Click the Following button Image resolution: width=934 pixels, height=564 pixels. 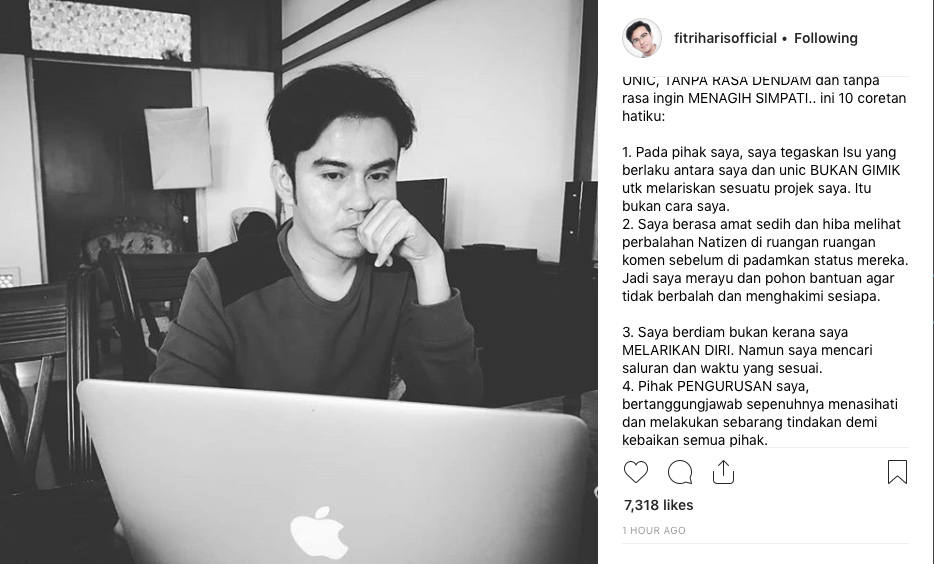(826, 38)
